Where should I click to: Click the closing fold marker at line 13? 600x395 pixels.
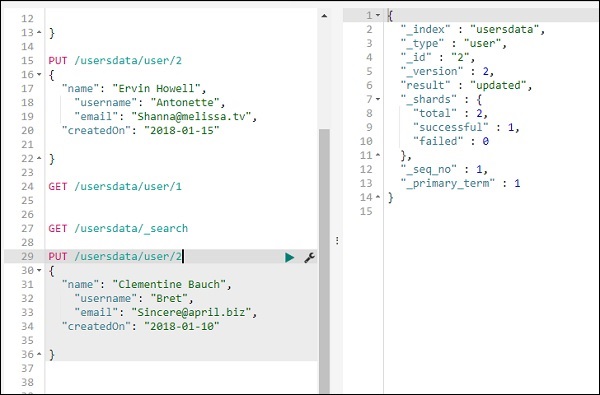(x=39, y=33)
